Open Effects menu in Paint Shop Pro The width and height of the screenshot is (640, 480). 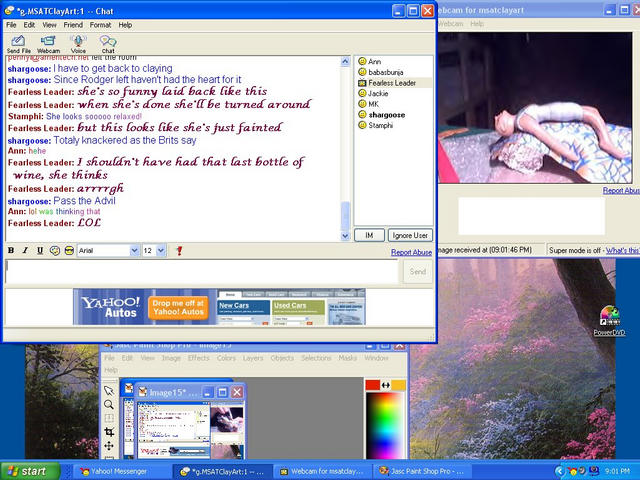click(198, 358)
